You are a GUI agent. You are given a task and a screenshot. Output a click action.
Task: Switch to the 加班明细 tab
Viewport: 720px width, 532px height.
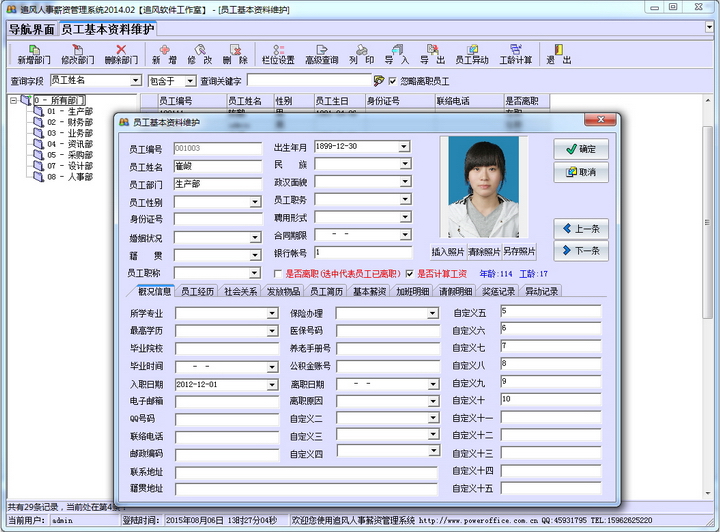point(413,291)
